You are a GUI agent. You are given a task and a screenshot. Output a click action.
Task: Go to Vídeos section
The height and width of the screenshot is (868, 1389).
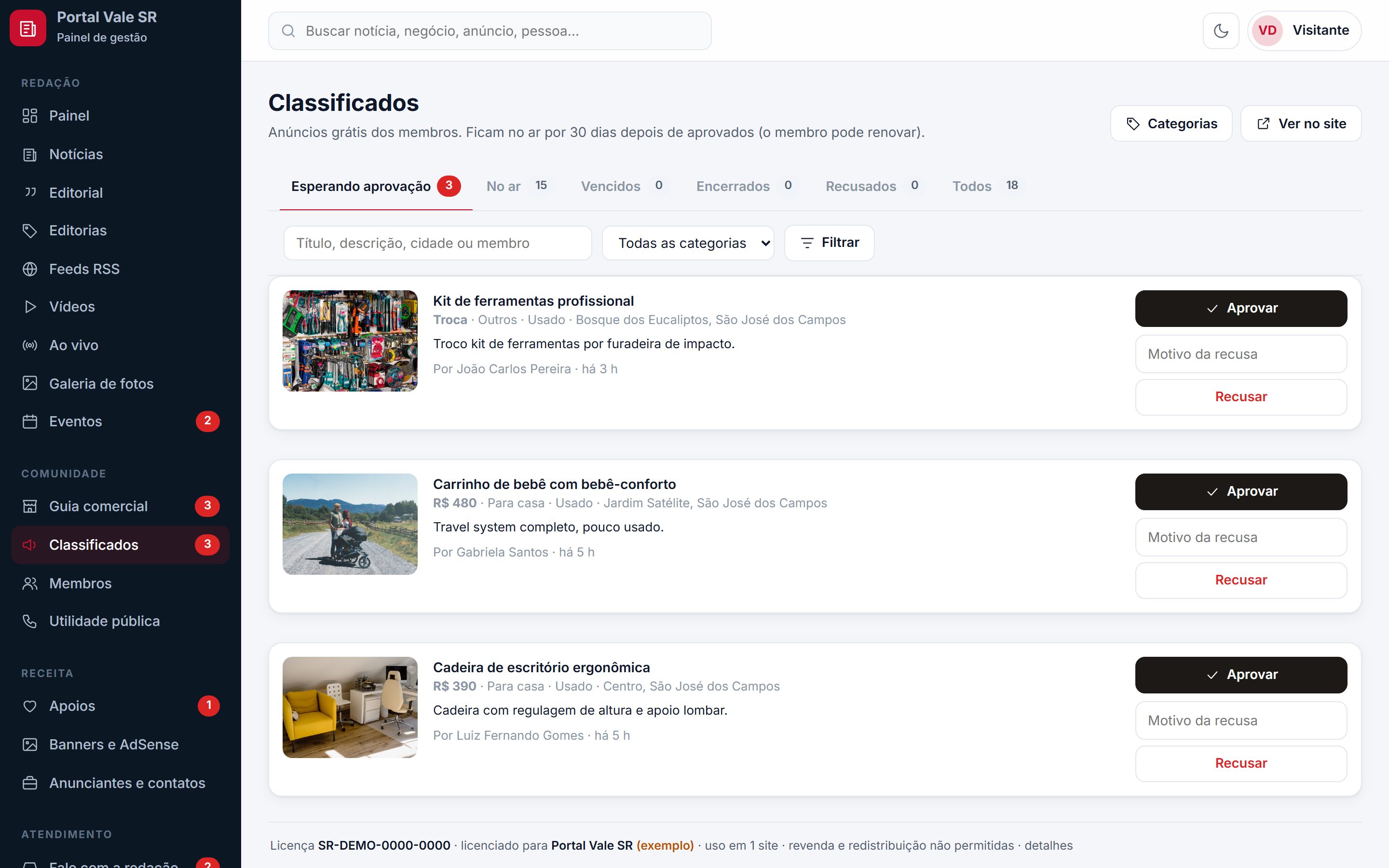coord(121,307)
